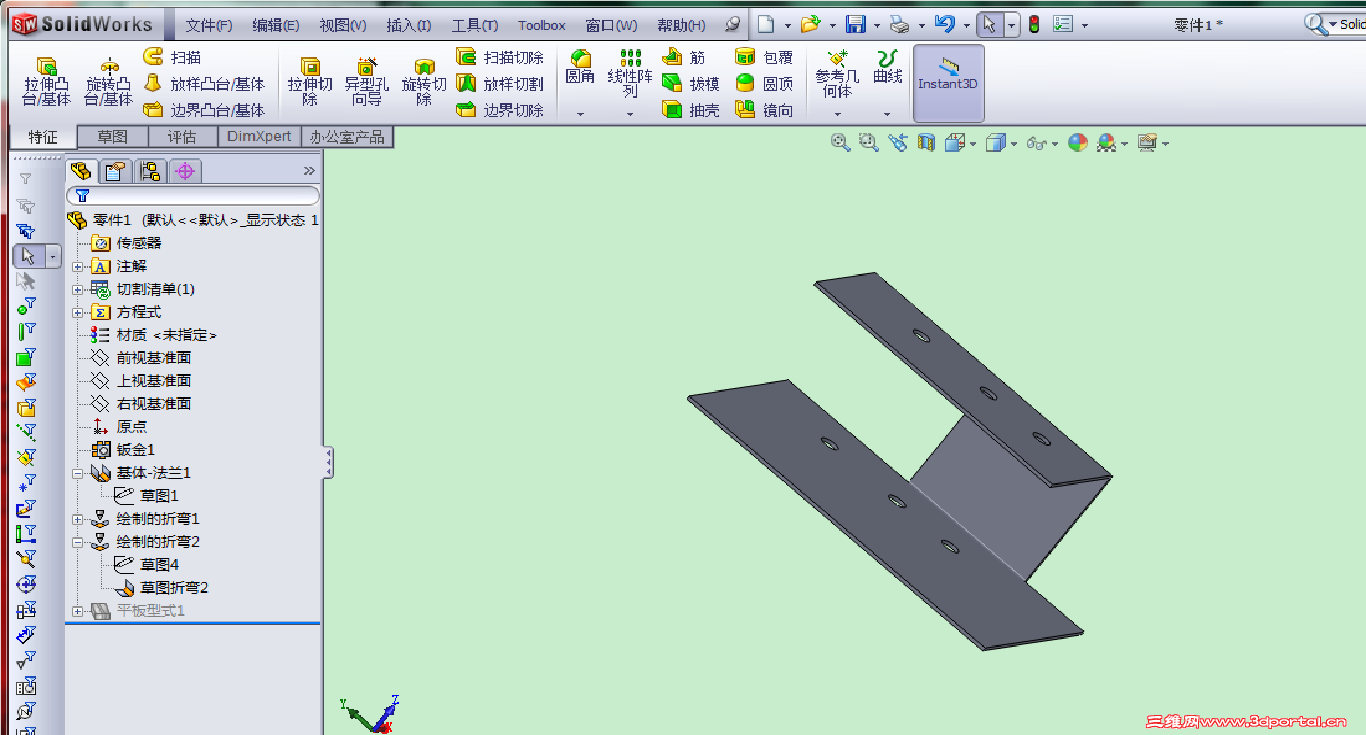Image resolution: width=1366 pixels, height=735 pixels.
Task: Expand the 平板型式1 tree node
Action: click(77, 611)
